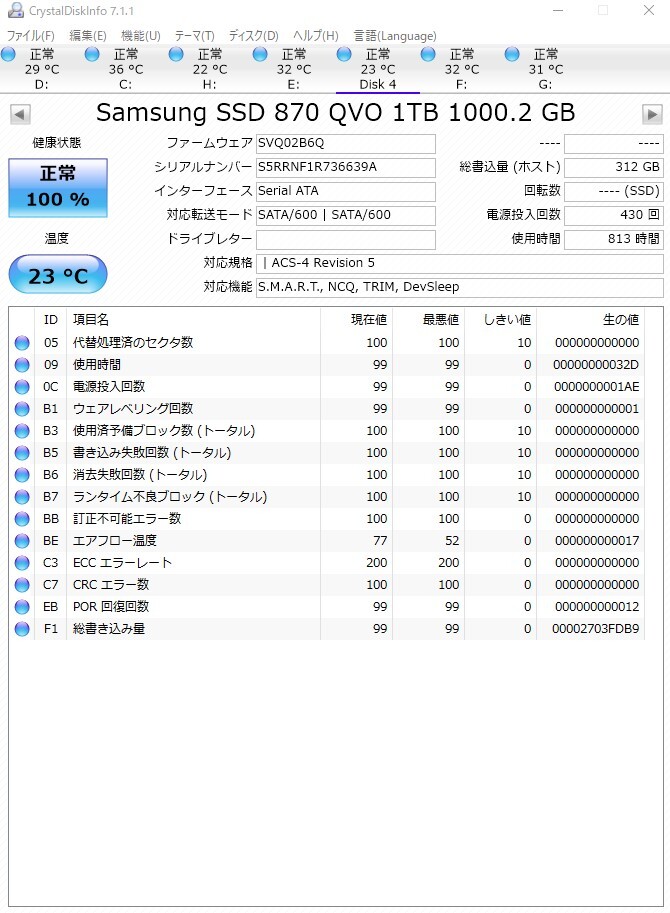Click the status dot of attribute B5
Viewport: 670px width, 913px height.
point(22,453)
